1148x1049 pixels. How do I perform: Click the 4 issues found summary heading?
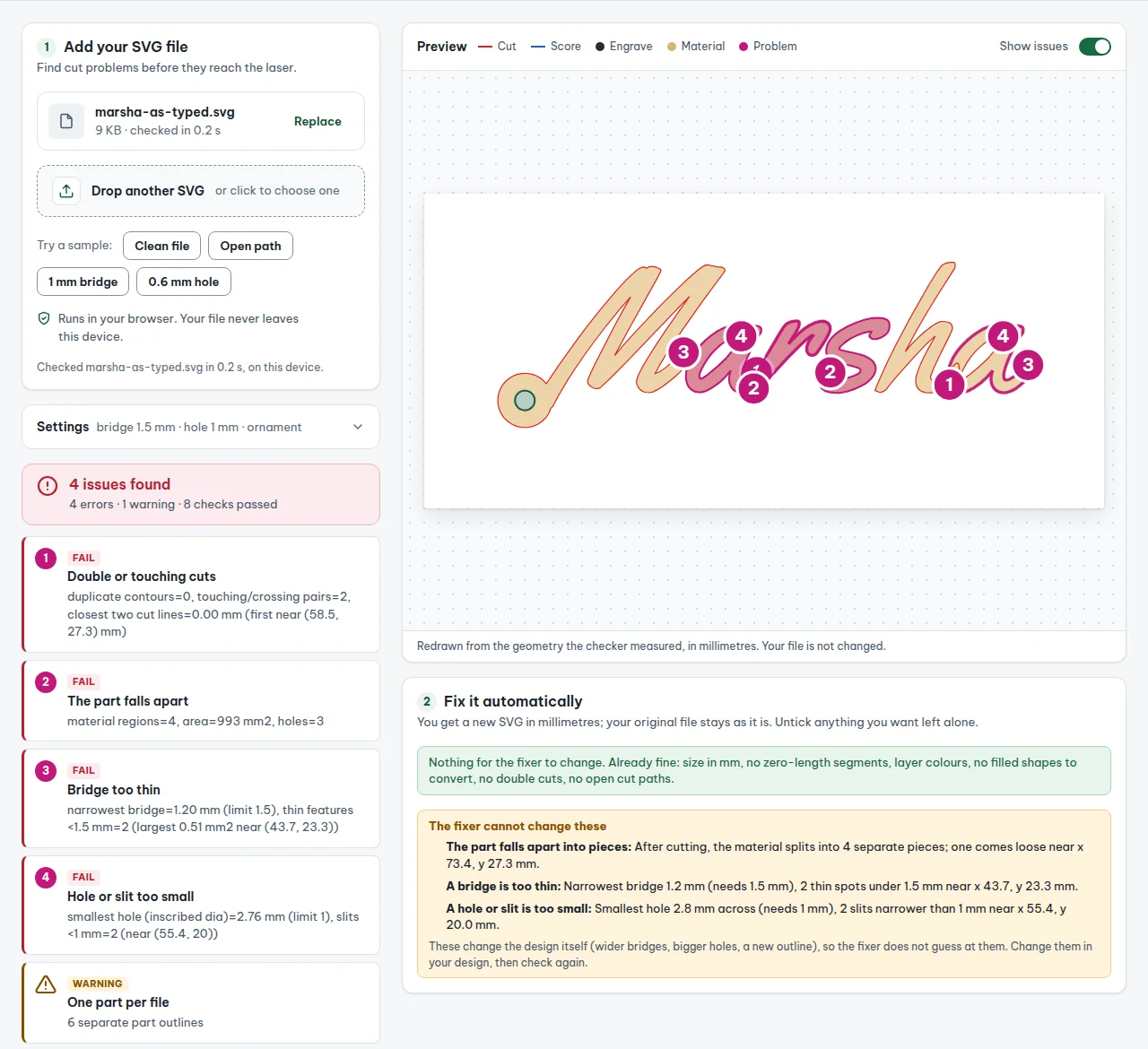point(120,484)
